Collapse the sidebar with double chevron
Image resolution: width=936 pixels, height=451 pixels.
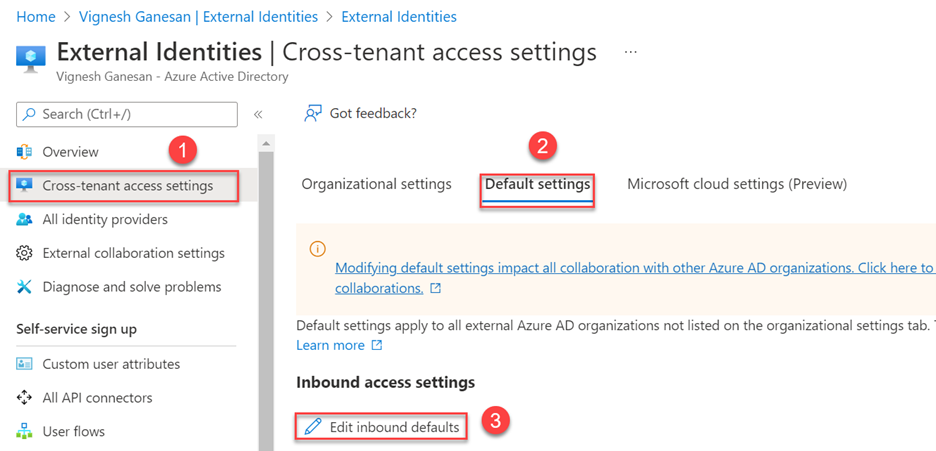click(258, 115)
